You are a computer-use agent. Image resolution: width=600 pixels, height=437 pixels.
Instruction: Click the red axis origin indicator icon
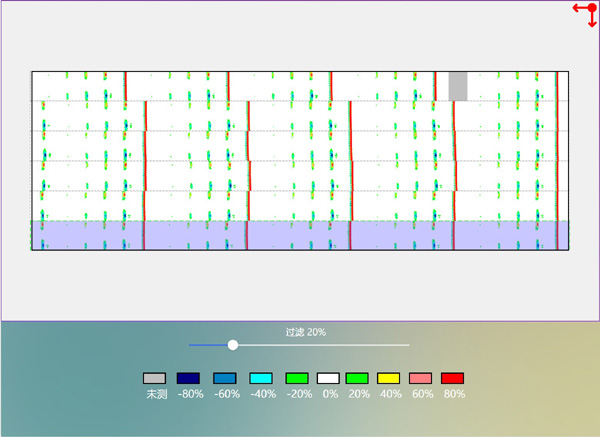pyautogui.click(x=585, y=15)
